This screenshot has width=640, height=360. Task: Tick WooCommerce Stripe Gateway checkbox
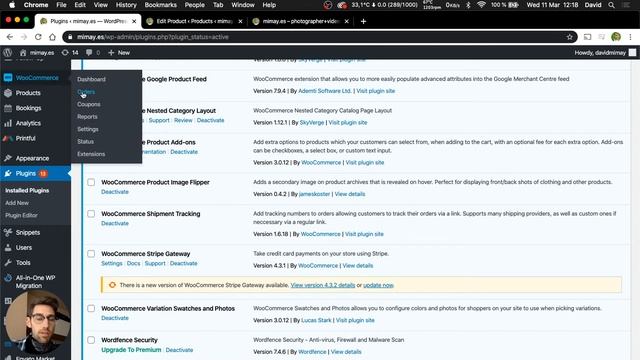91,254
